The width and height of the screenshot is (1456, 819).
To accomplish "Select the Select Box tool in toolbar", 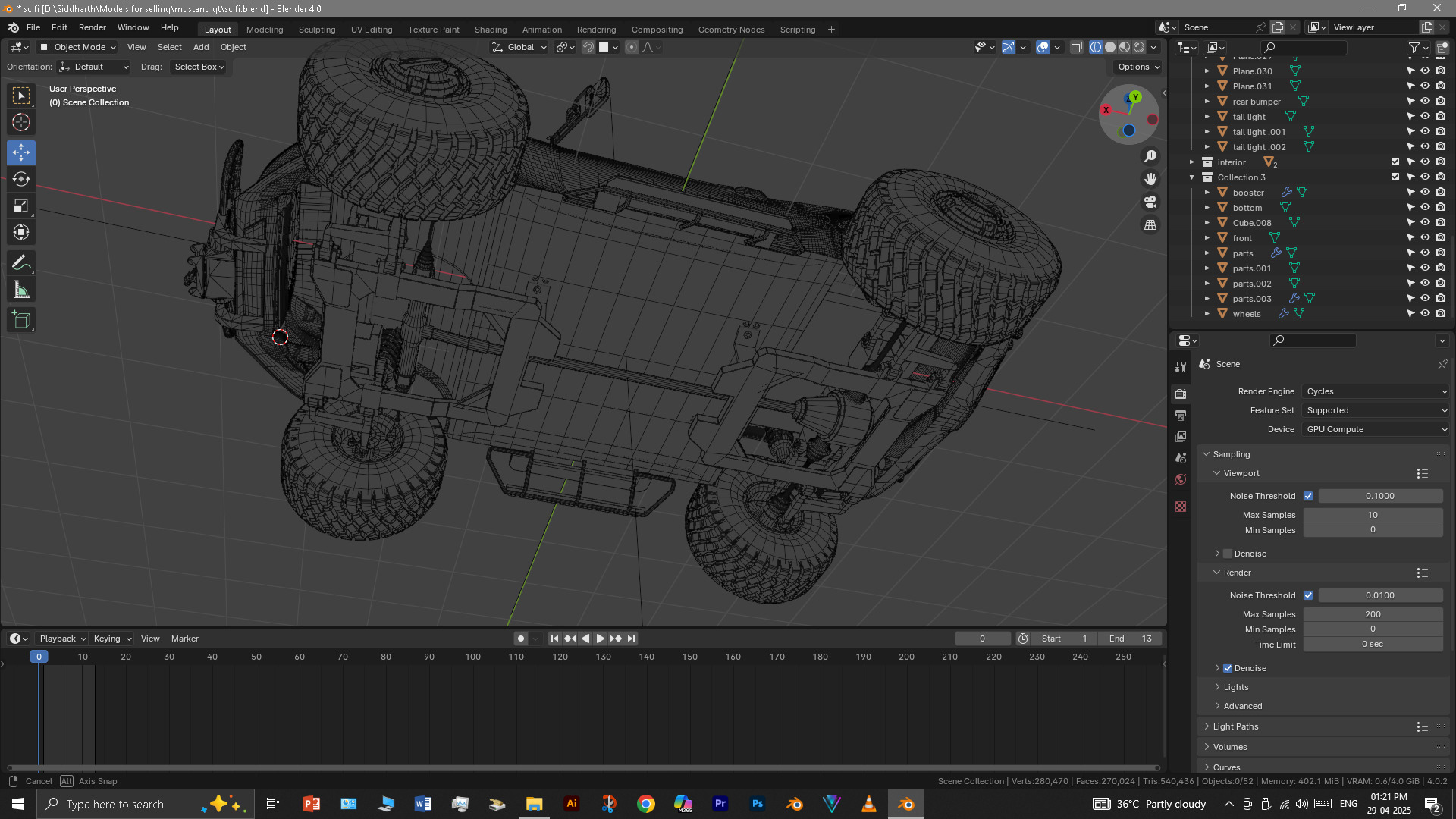I will point(21,96).
